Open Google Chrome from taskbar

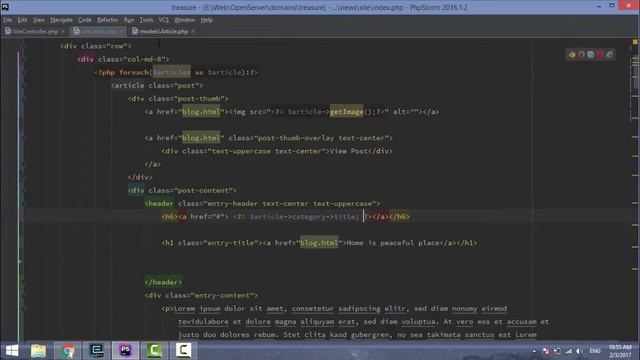pos(68,350)
